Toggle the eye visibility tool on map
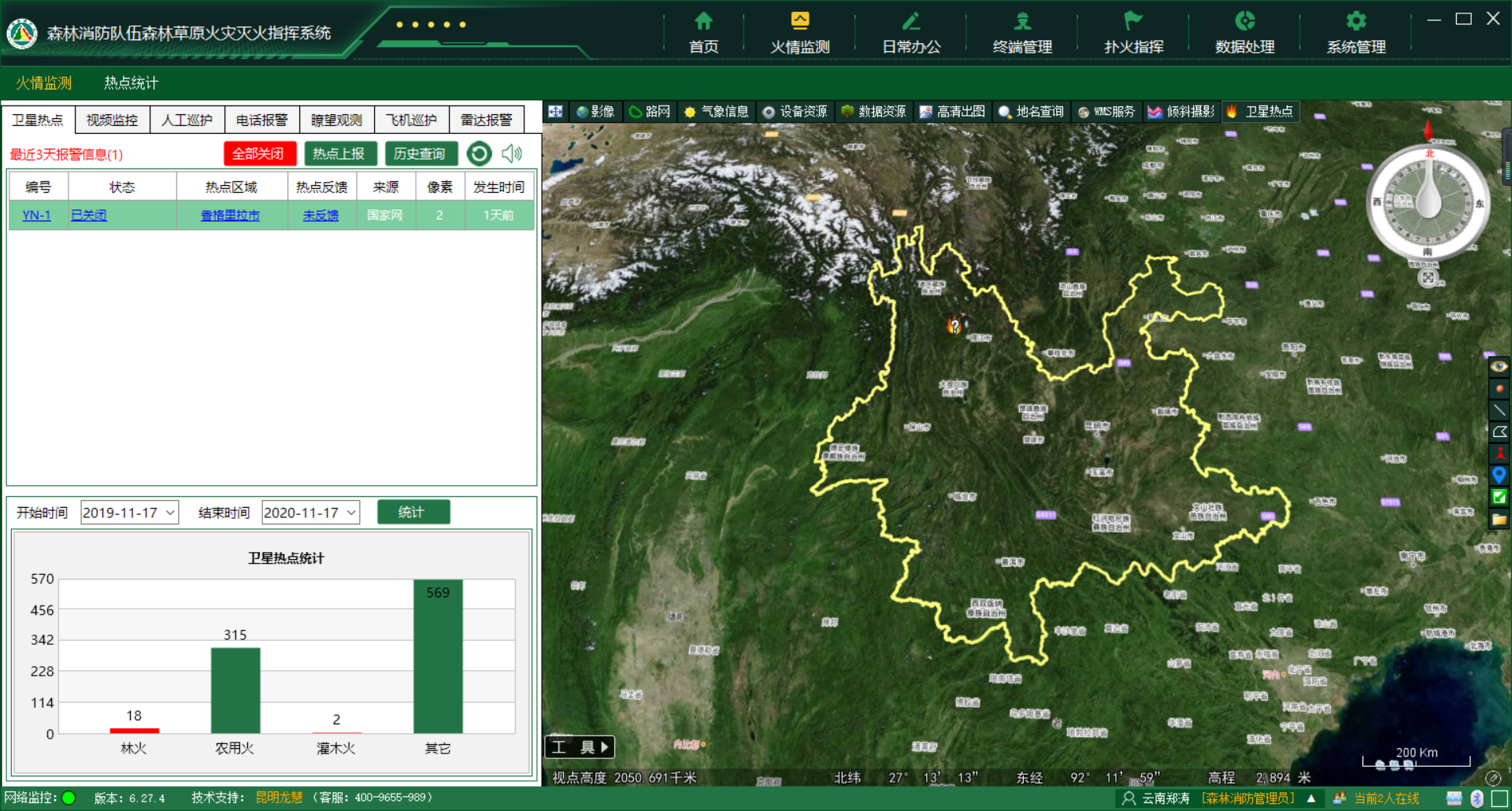 point(1499,367)
